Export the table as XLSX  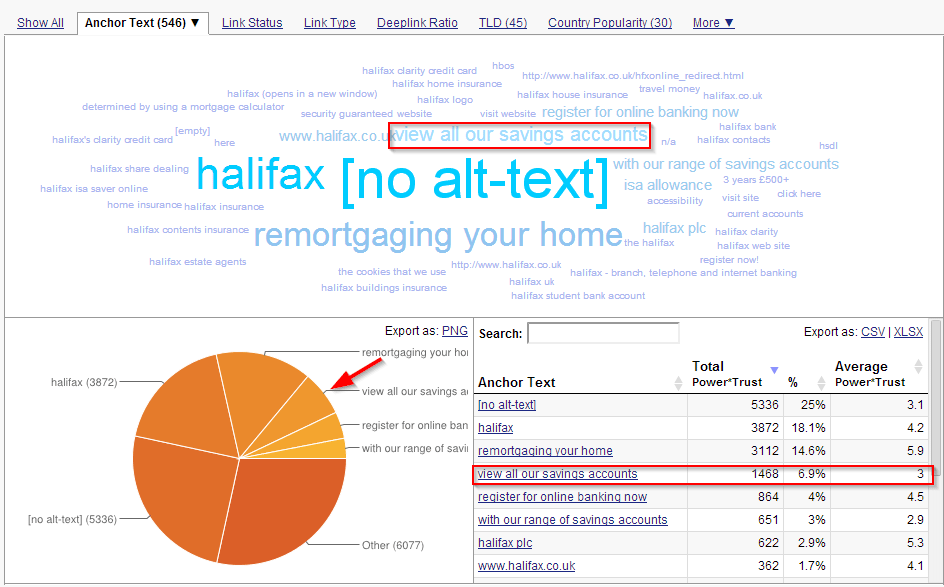coord(908,332)
